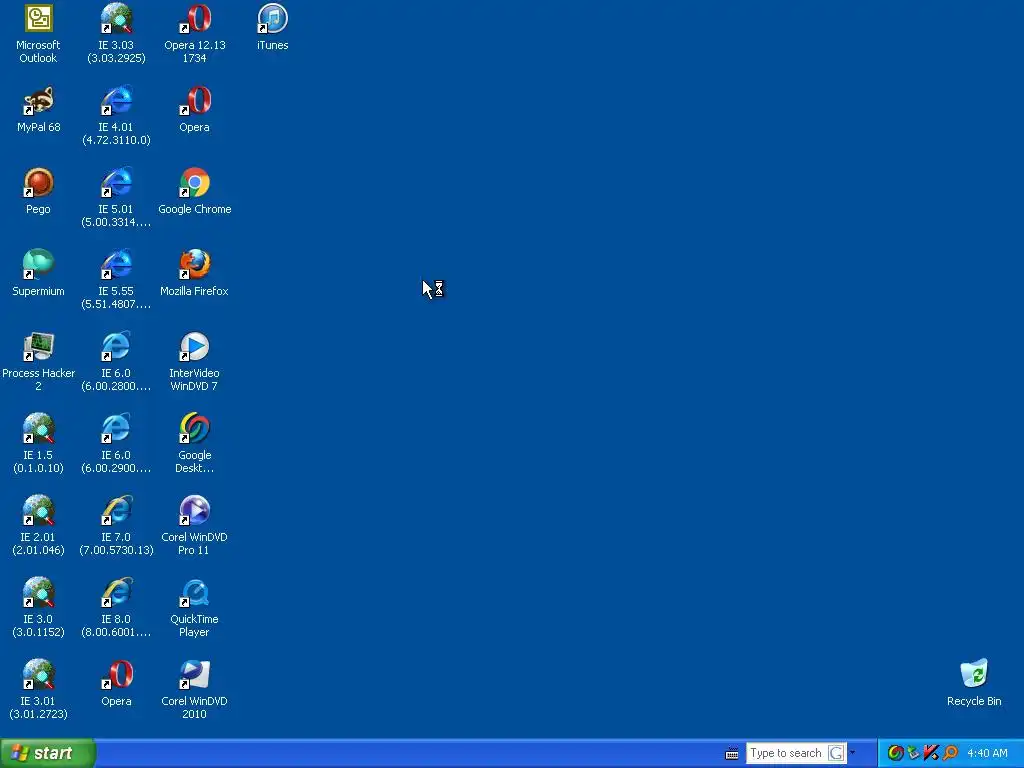1024x768 pixels.
Task: Select the iTunes desktop icon
Action: tap(272, 18)
